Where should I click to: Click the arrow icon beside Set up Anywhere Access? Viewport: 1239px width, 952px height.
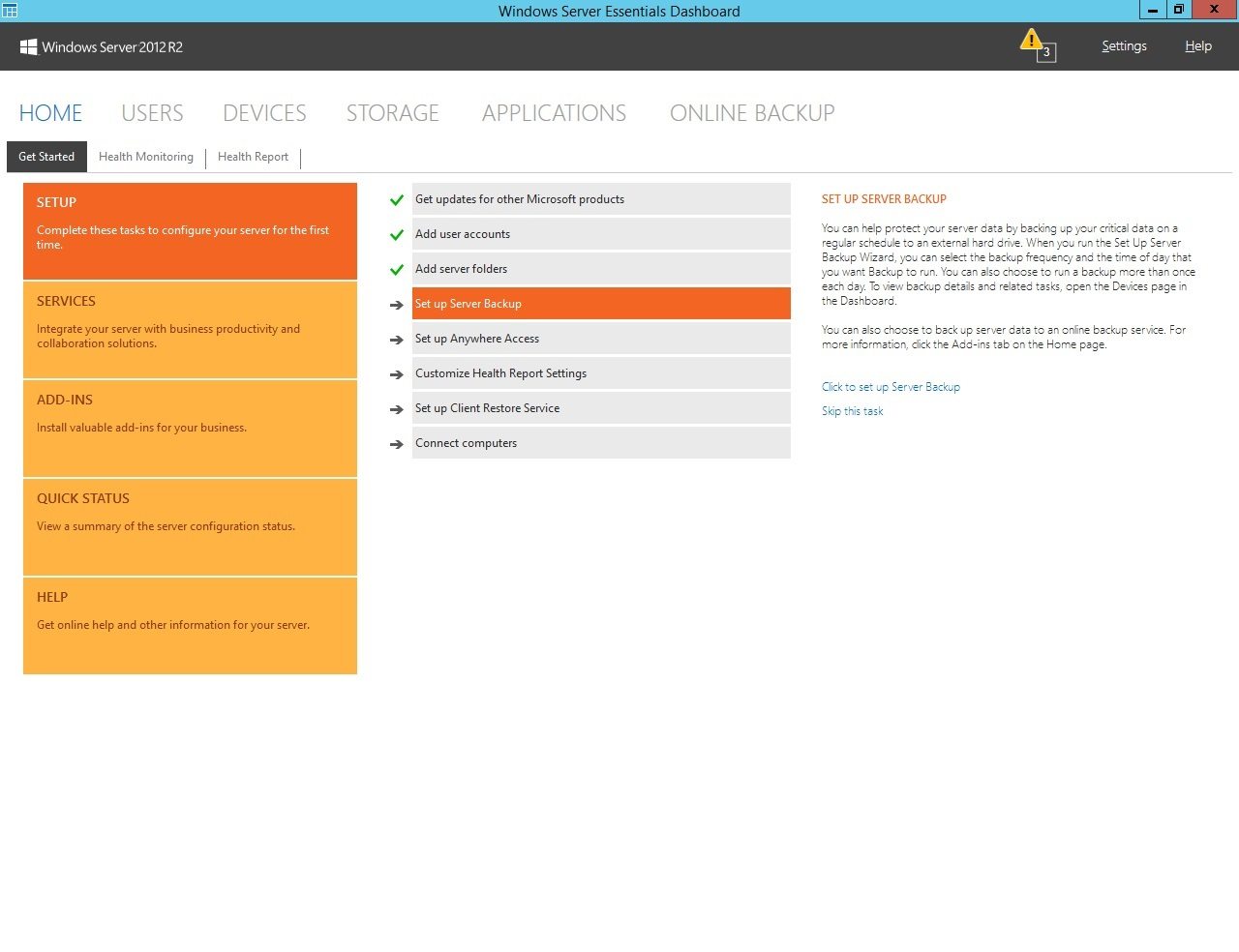pos(396,340)
